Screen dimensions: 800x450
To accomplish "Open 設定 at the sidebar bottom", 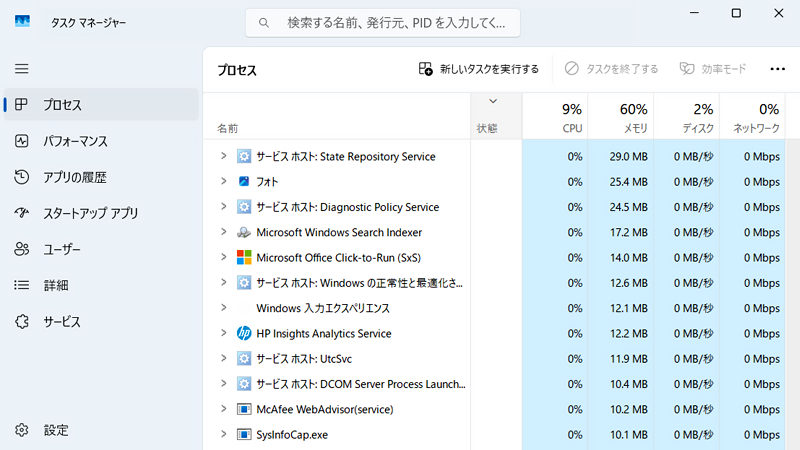I will tap(56, 430).
